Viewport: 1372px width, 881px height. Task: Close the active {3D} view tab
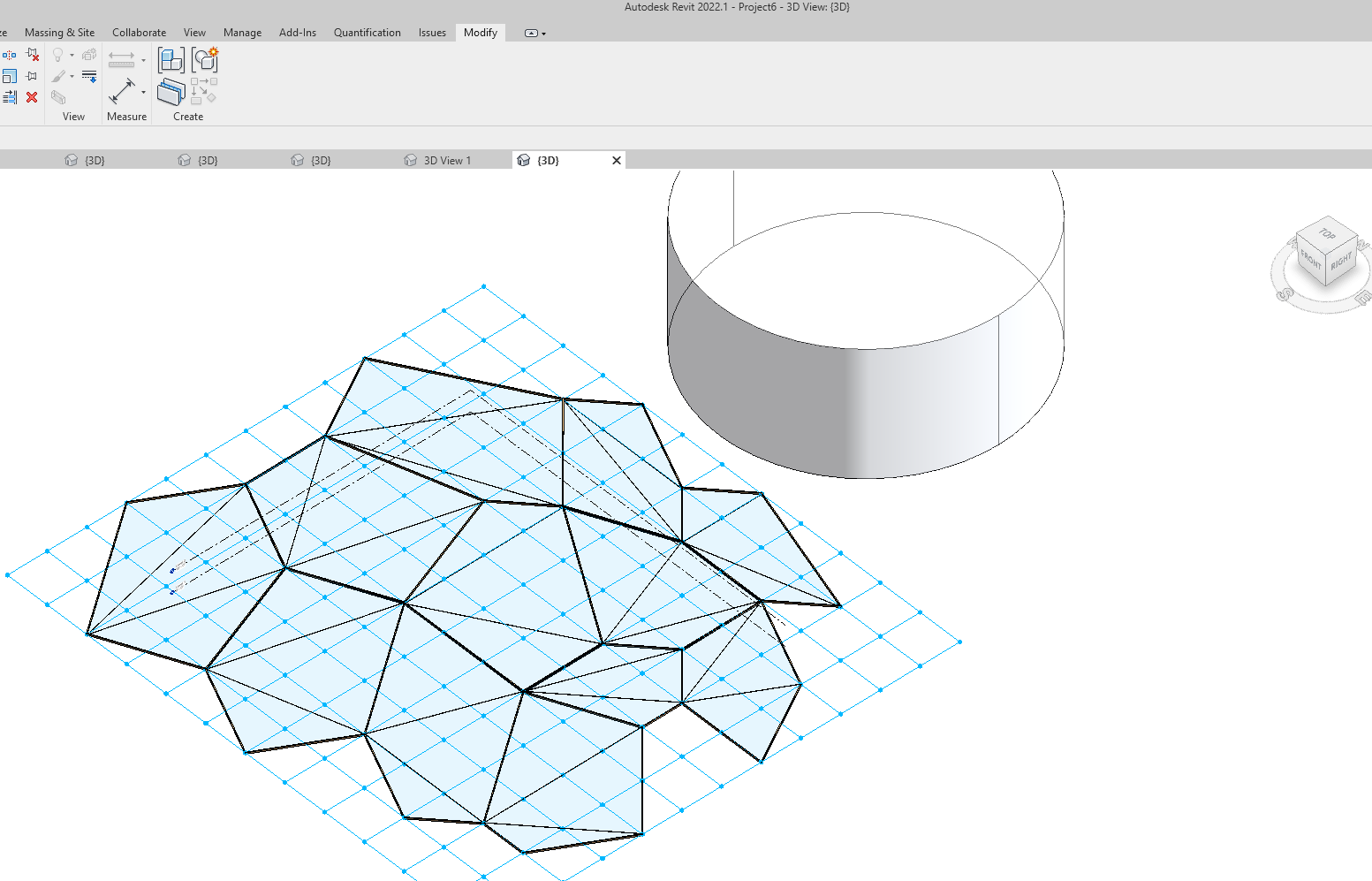[x=617, y=160]
